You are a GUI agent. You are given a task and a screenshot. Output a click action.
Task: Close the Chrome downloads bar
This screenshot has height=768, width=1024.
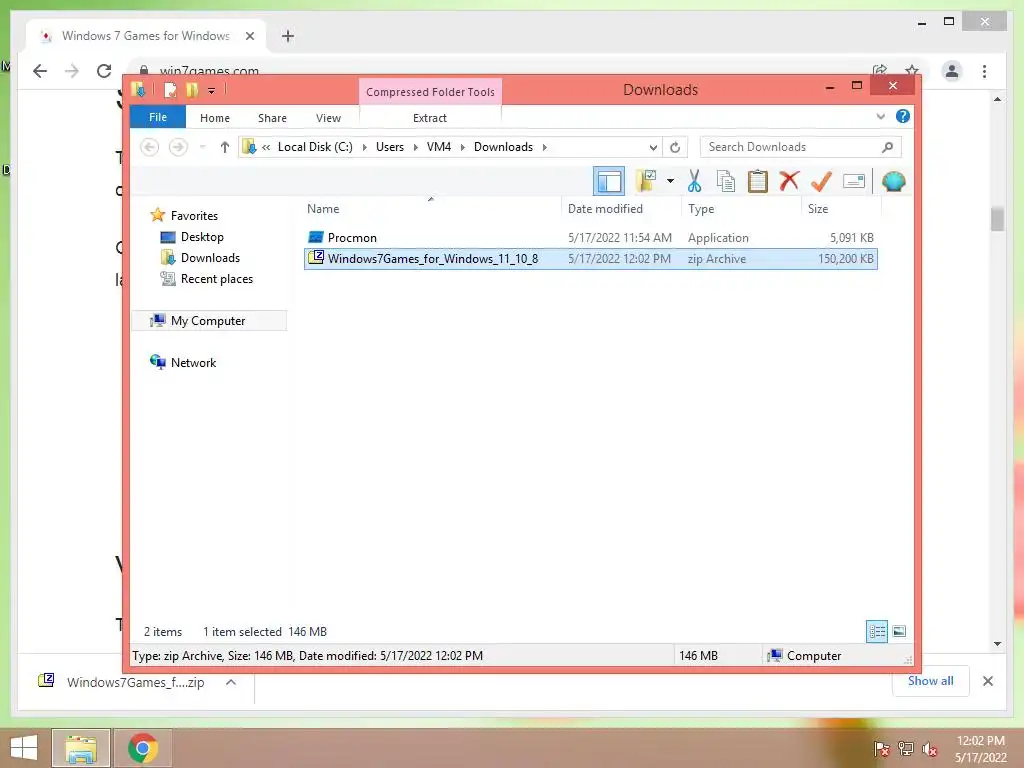(x=987, y=681)
